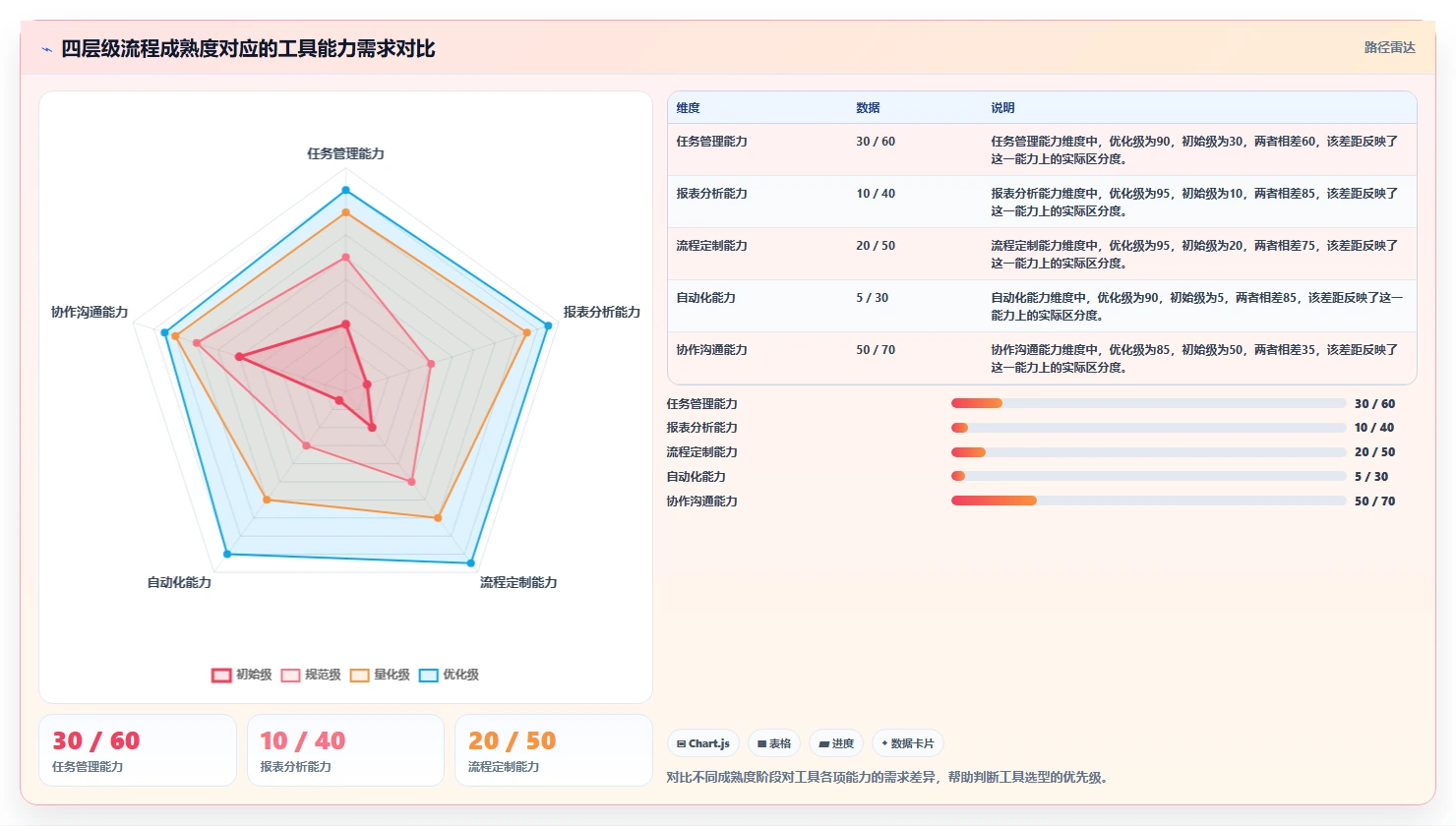Click the blue 优化级 point on 任务管理能力 axis
Viewport: 1456px width, 826px height.
point(345,190)
